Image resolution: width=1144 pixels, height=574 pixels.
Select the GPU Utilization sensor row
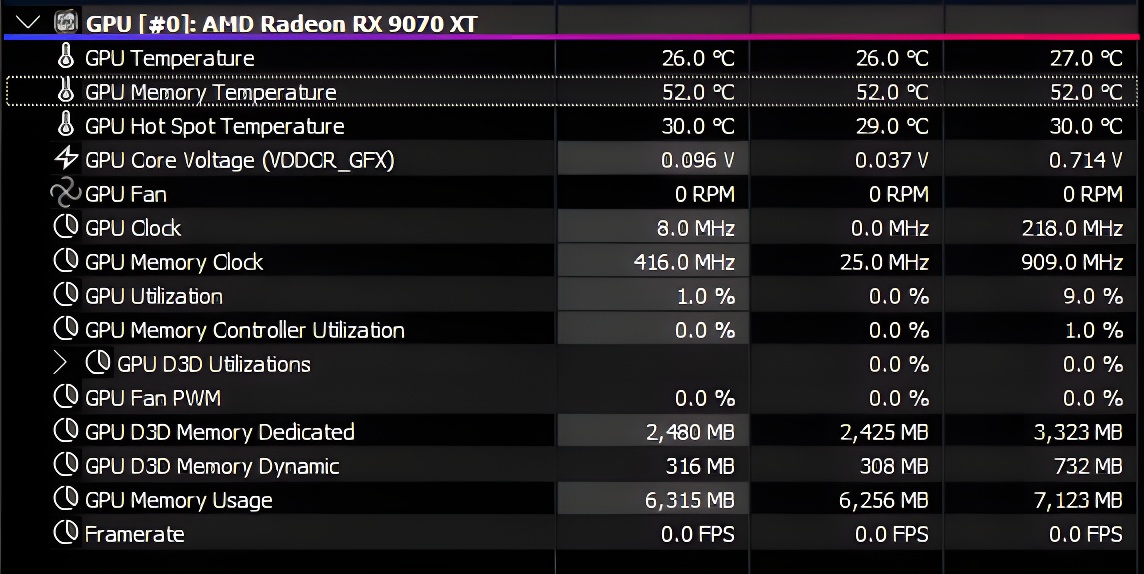572,295
